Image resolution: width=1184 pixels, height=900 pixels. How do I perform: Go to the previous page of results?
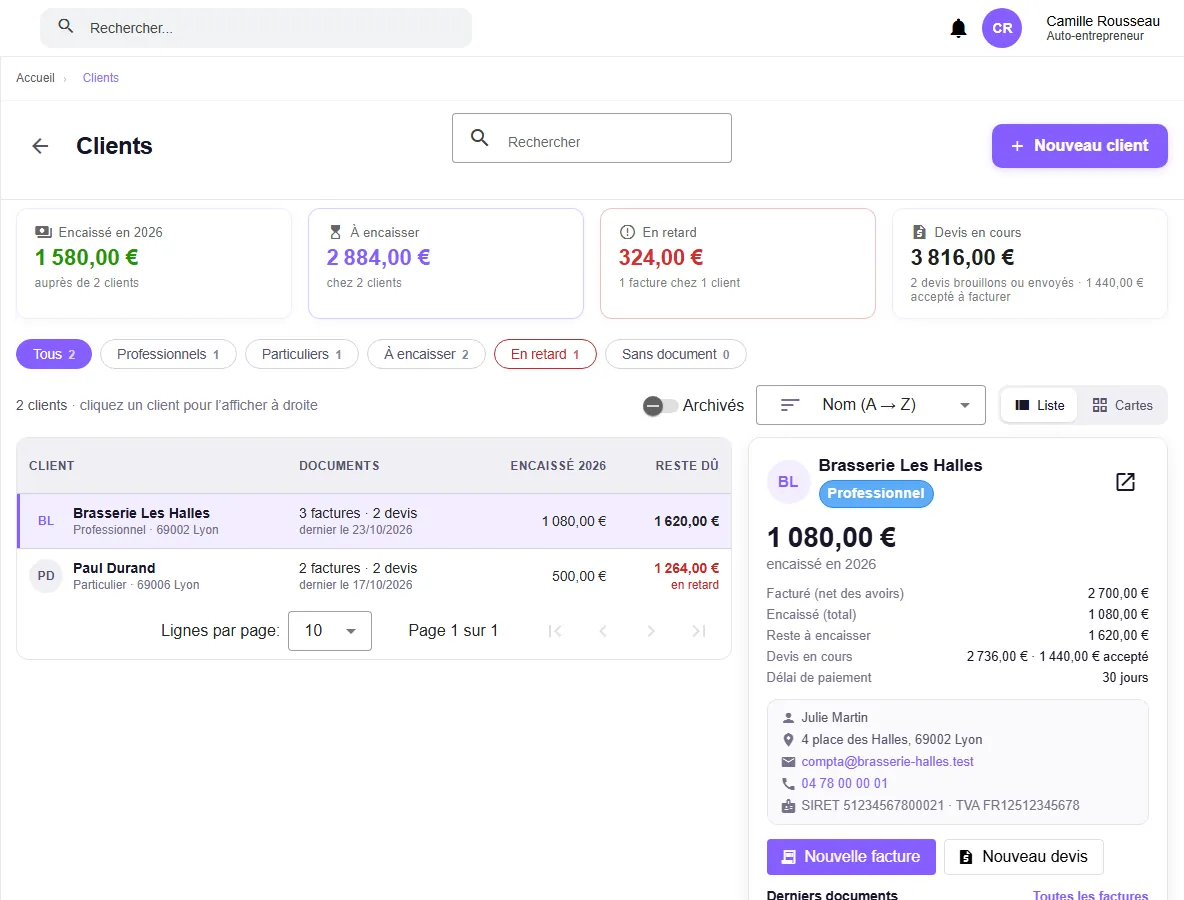603,631
